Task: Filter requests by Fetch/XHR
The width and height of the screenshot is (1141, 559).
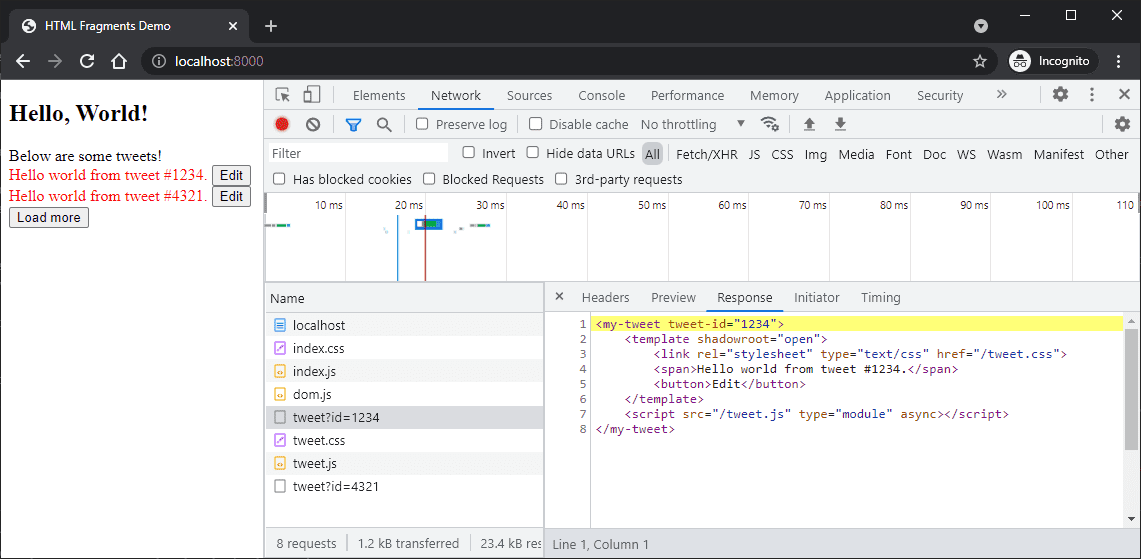Action: pyautogui.click(x=707, y=154)
